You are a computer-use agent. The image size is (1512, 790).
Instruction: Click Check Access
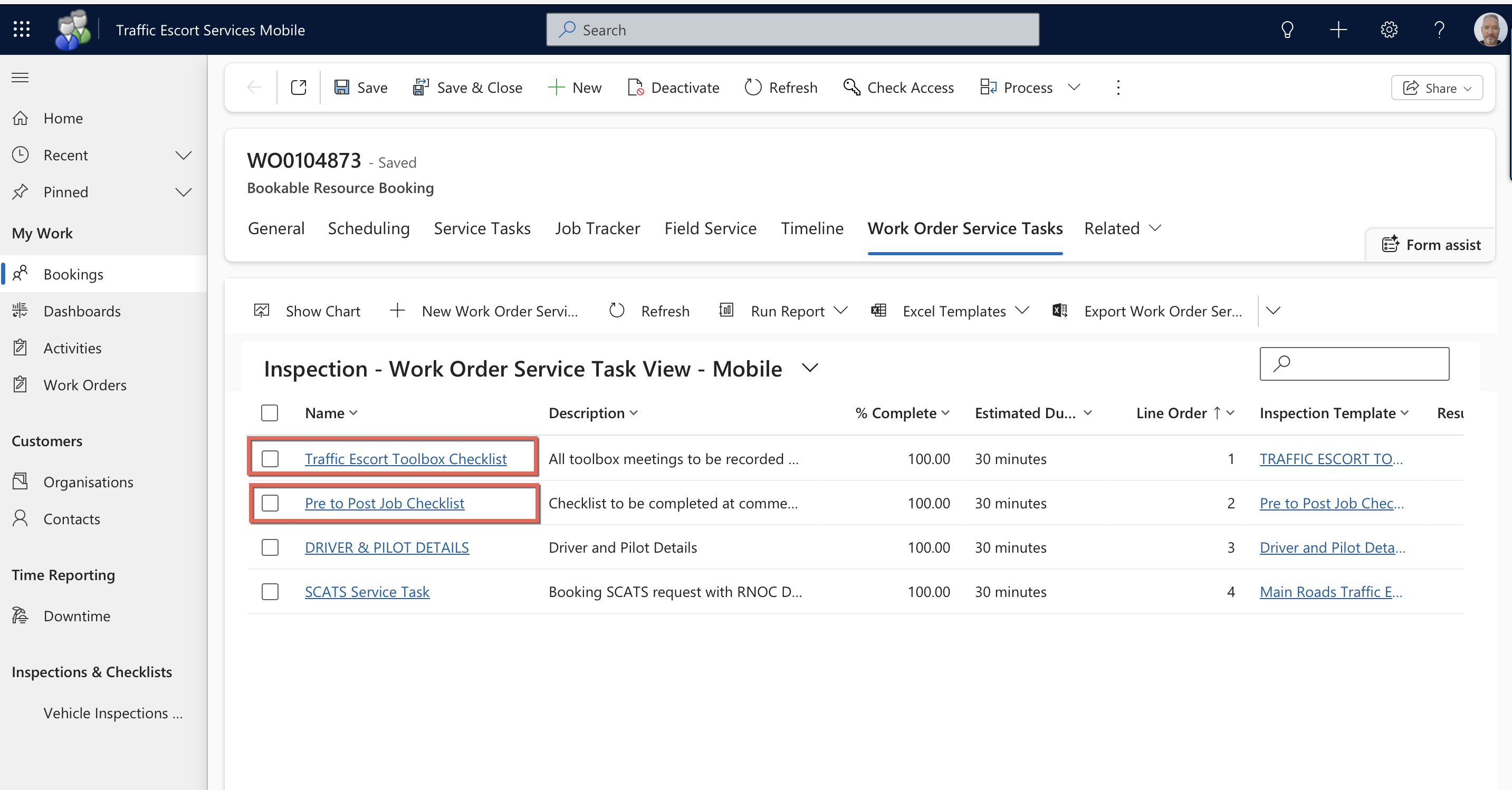click(x=898, y=88)
